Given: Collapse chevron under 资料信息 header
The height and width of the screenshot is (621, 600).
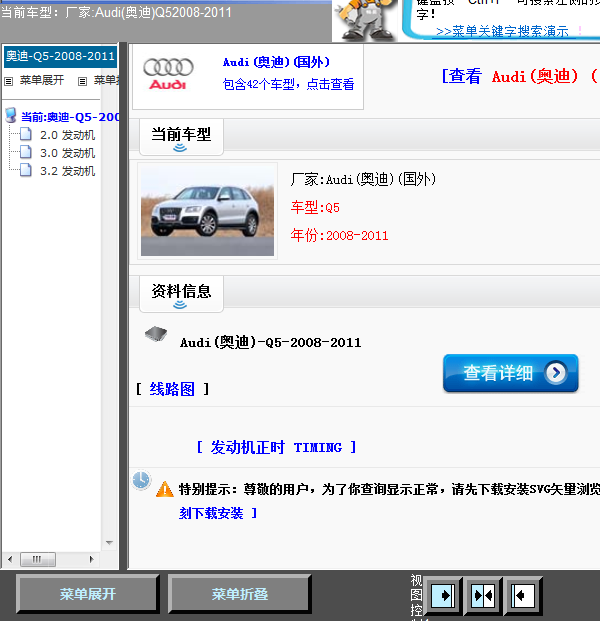Looking at the screenshot, I should point(180,305).
